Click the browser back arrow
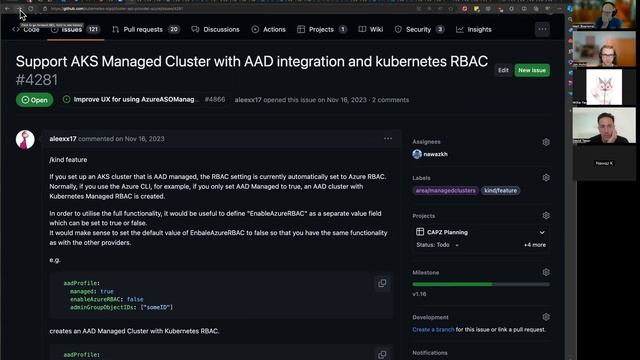 tap(7, 9)
